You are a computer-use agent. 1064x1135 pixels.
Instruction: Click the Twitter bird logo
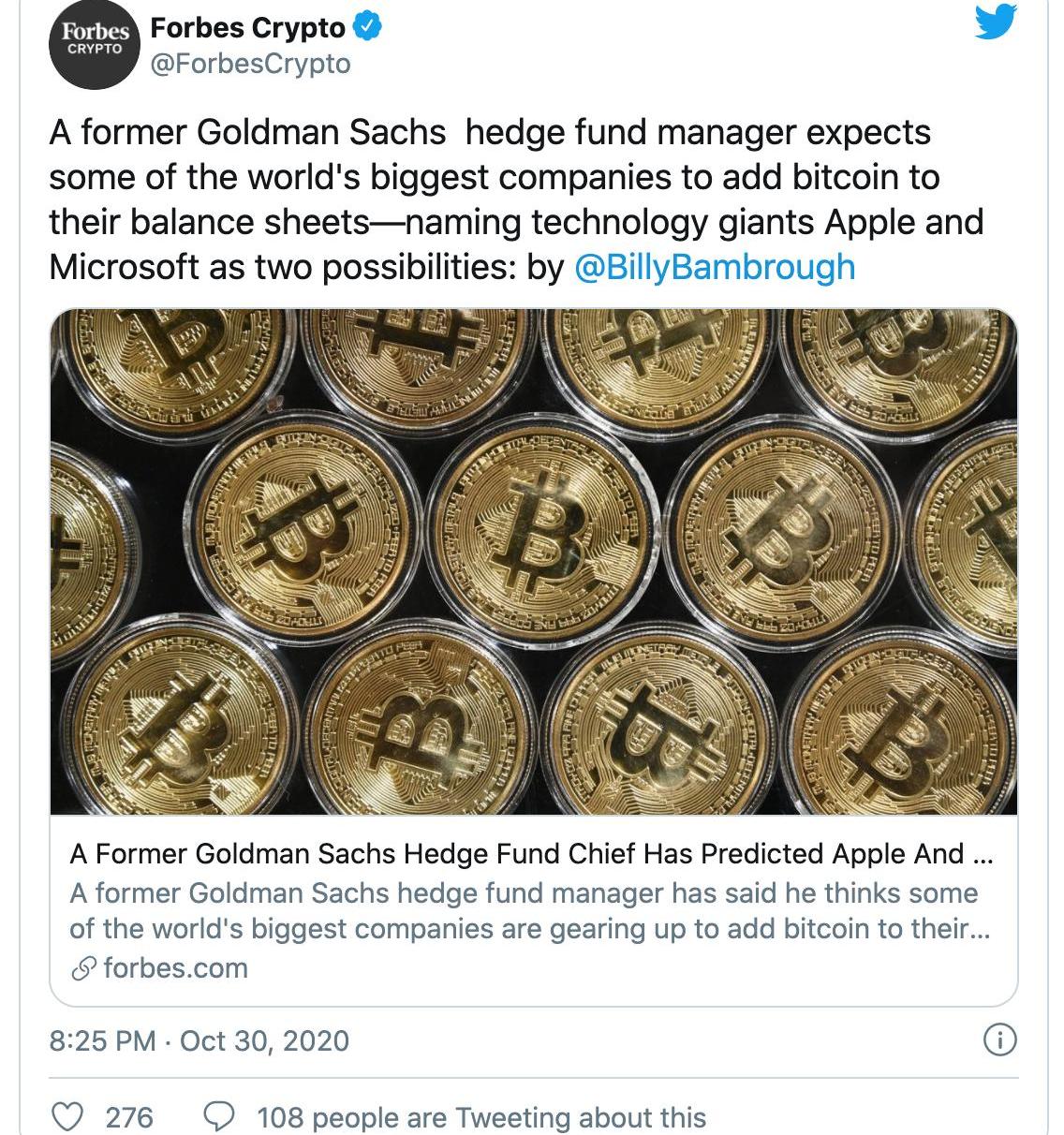(994, 21)
